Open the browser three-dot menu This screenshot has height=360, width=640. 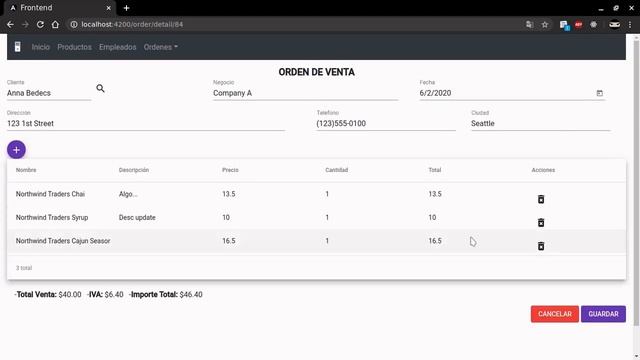[x=630, y=24]
